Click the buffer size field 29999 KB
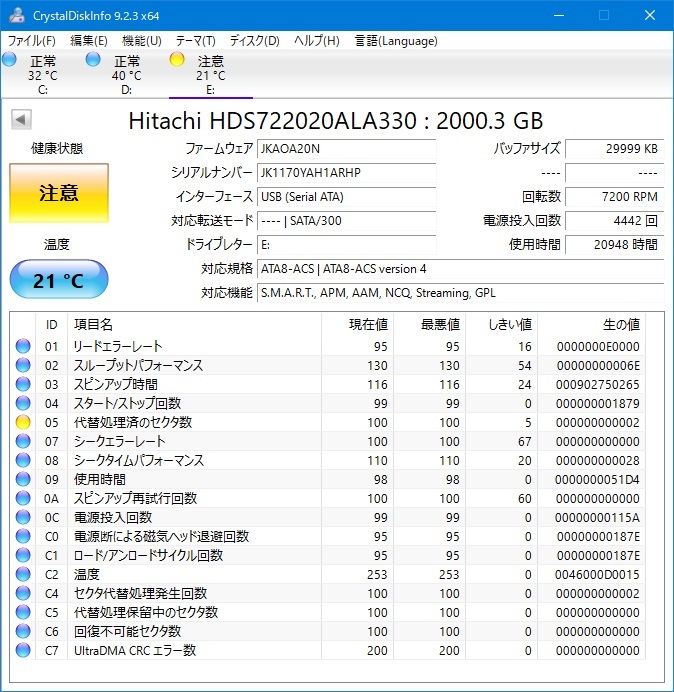 [614, 149]
